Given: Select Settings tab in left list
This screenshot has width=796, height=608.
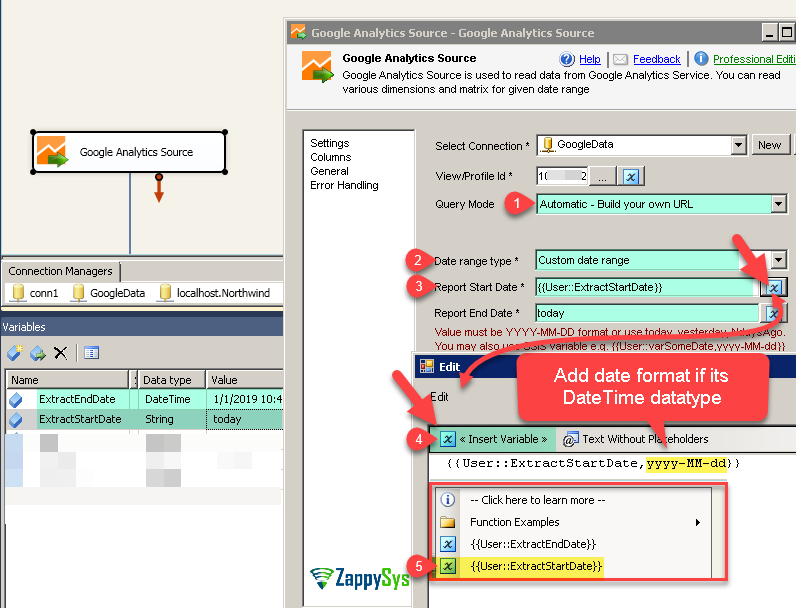Looking at the screenshot, I should tap(330, 143).
